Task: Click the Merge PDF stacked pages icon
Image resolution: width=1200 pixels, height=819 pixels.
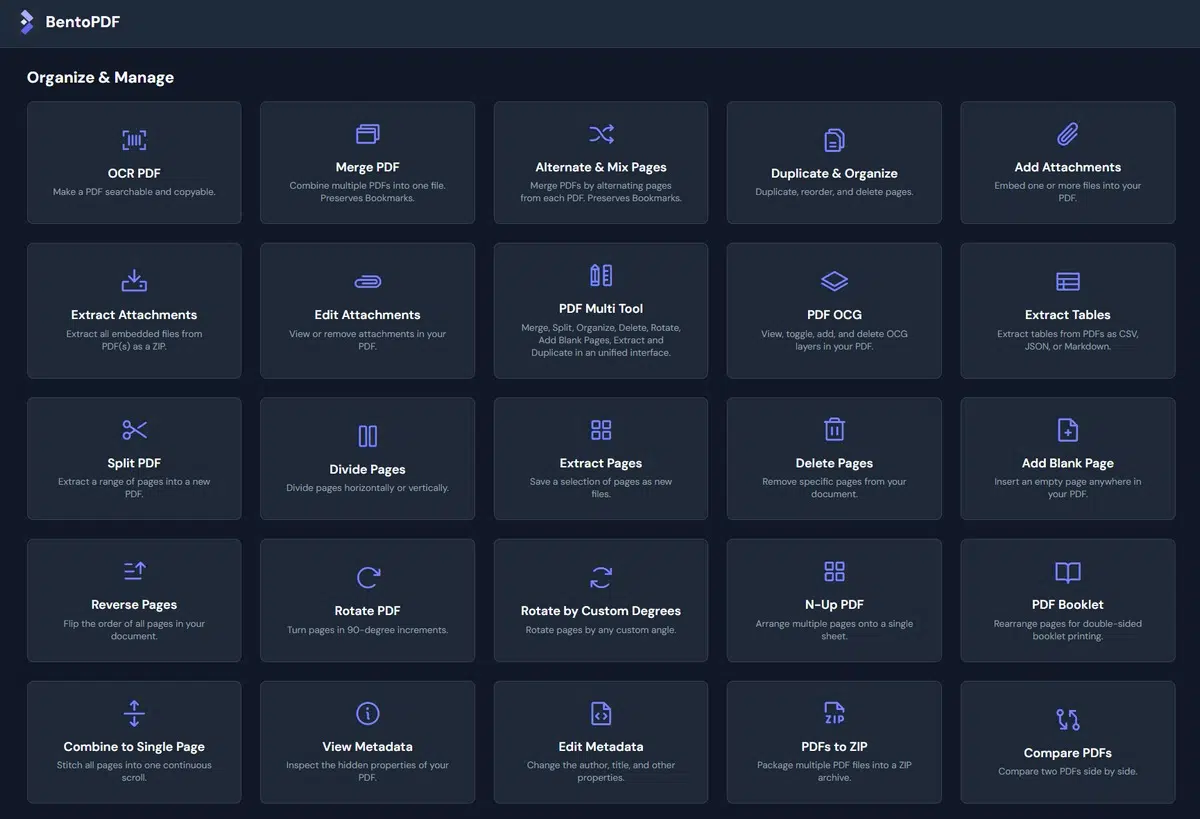Action: (x=367, y=134)
